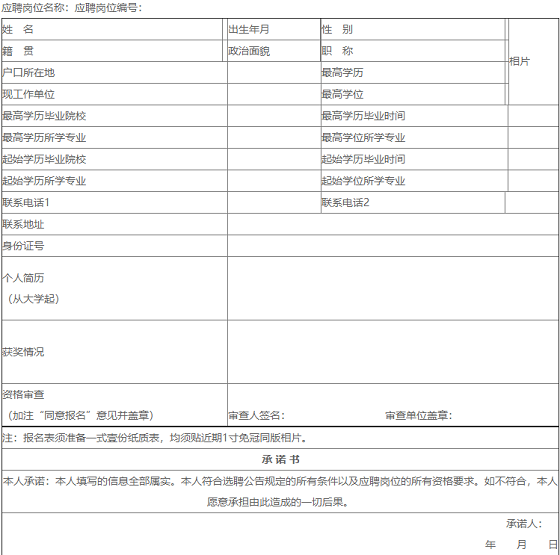Click the 姓名 name cell

tap(112, 29)
